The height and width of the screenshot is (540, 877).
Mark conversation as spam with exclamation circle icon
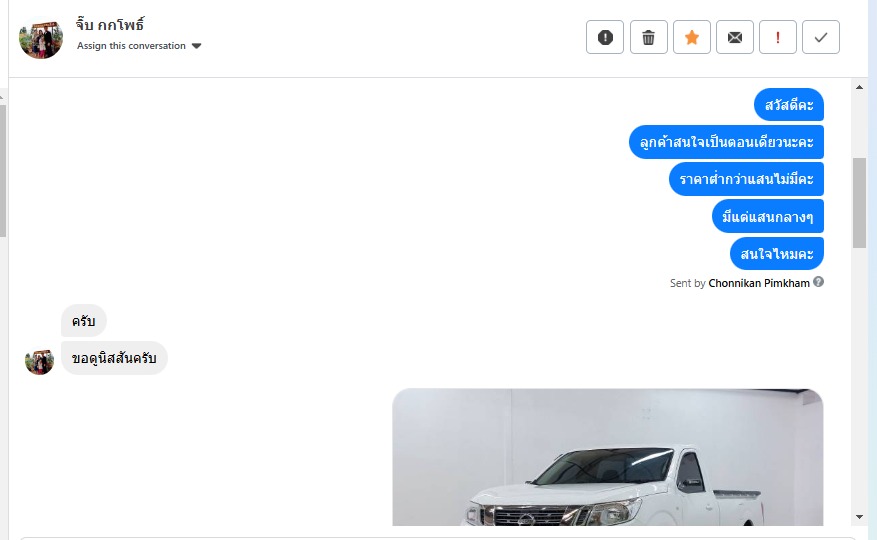605,37
